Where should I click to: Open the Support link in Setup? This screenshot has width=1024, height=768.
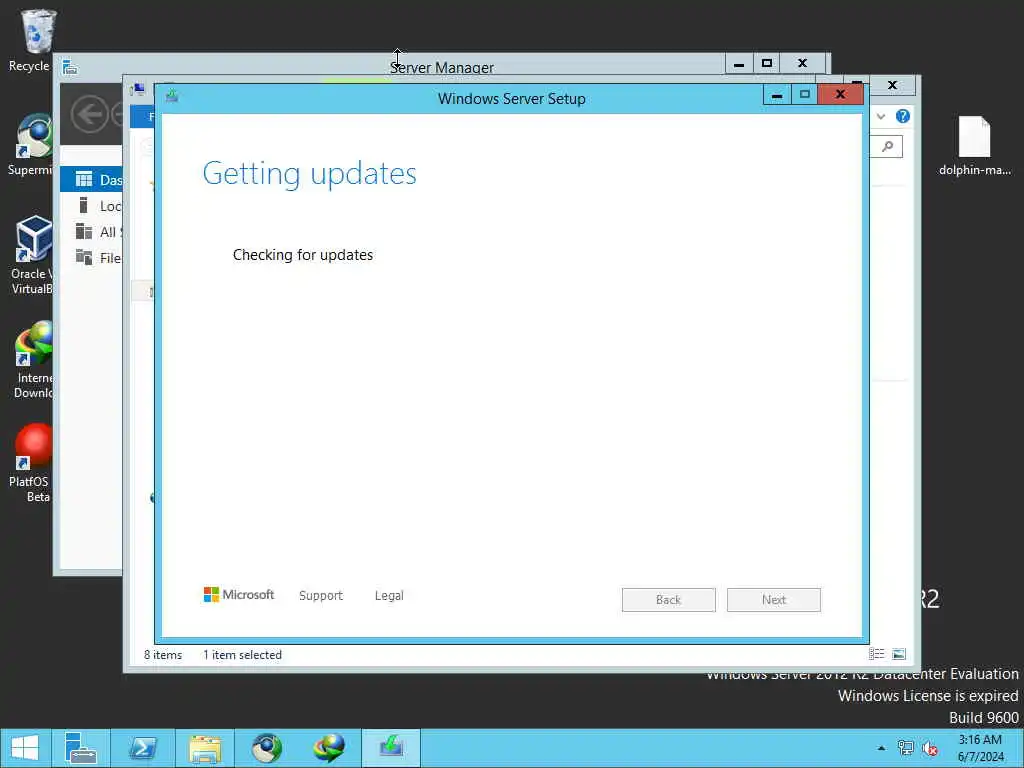point(321,596)
